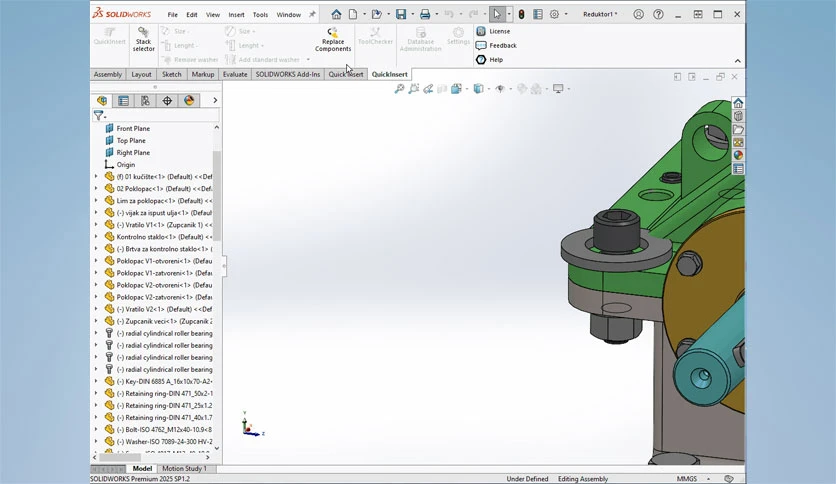
Task: Click the Home icon in the top toolbar
Action: pos(336,14)
